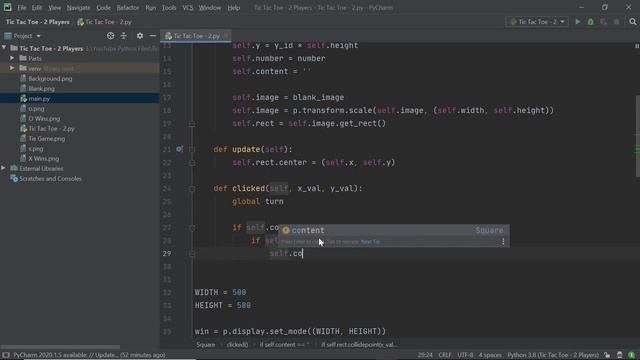640x360 pixels.
Task: Click the Next Tip link in completion popup
Action: tap(370, 242)
